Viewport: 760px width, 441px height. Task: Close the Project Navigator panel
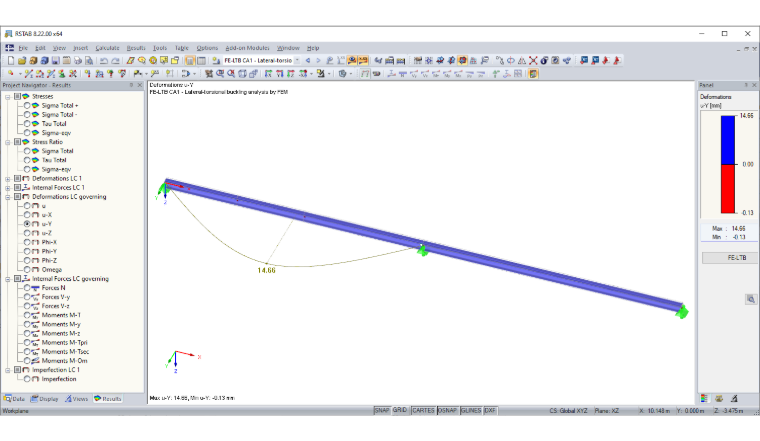pos(140,85)
